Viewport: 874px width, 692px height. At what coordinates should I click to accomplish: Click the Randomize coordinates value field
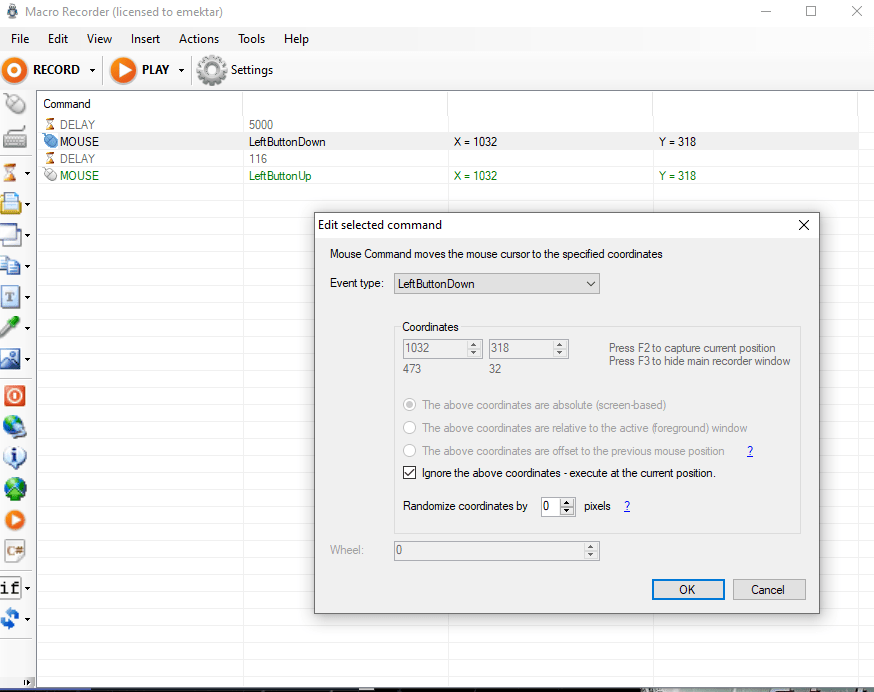(551, 506)
